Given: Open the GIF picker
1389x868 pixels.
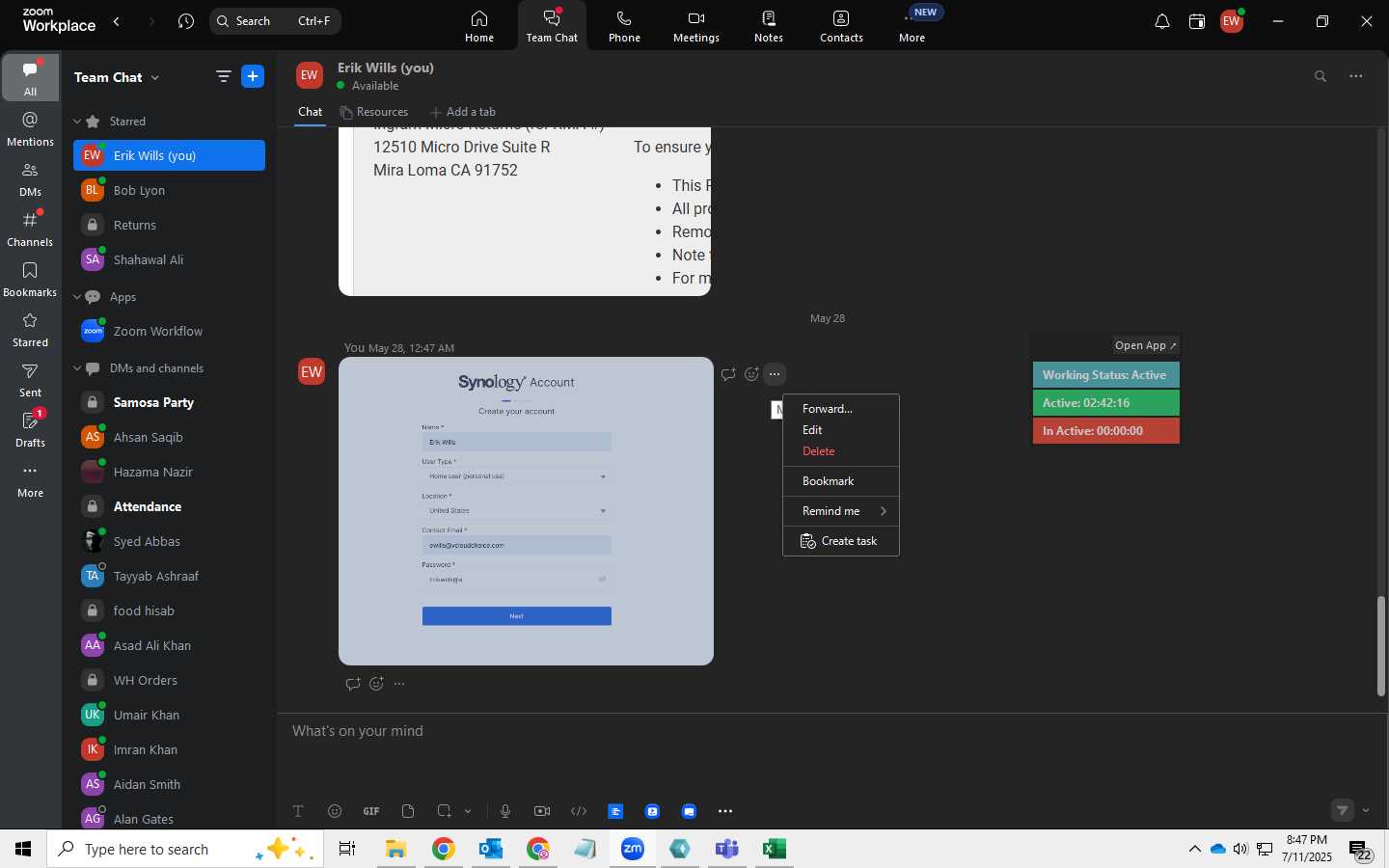Looking at the screenshot, I should click(371, 811).
